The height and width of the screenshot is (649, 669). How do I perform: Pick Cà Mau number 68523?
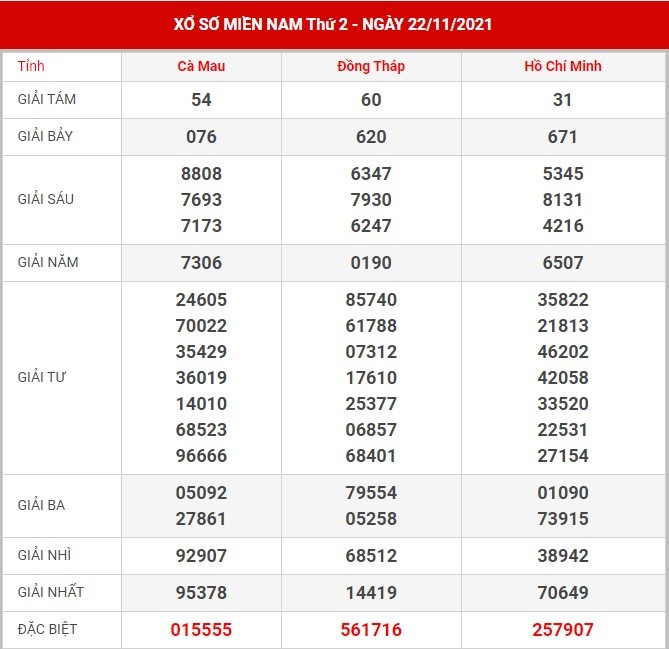pyautogui.click(x=201, y=430)
